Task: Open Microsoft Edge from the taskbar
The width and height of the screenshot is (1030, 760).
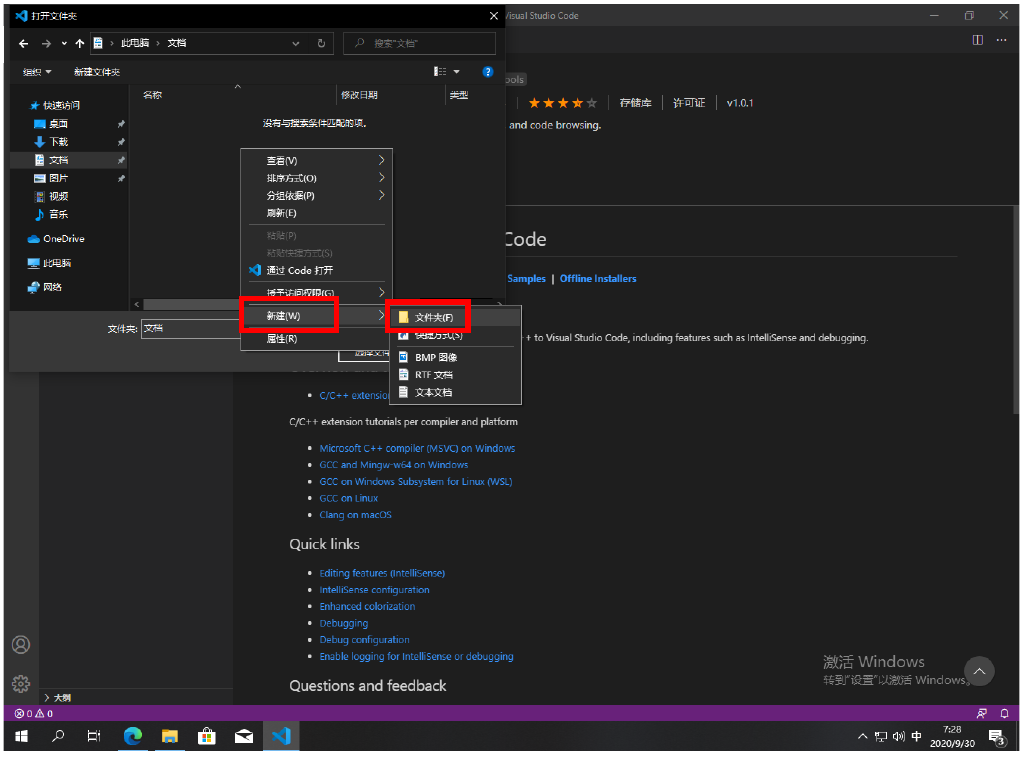Action: point(132,737)
